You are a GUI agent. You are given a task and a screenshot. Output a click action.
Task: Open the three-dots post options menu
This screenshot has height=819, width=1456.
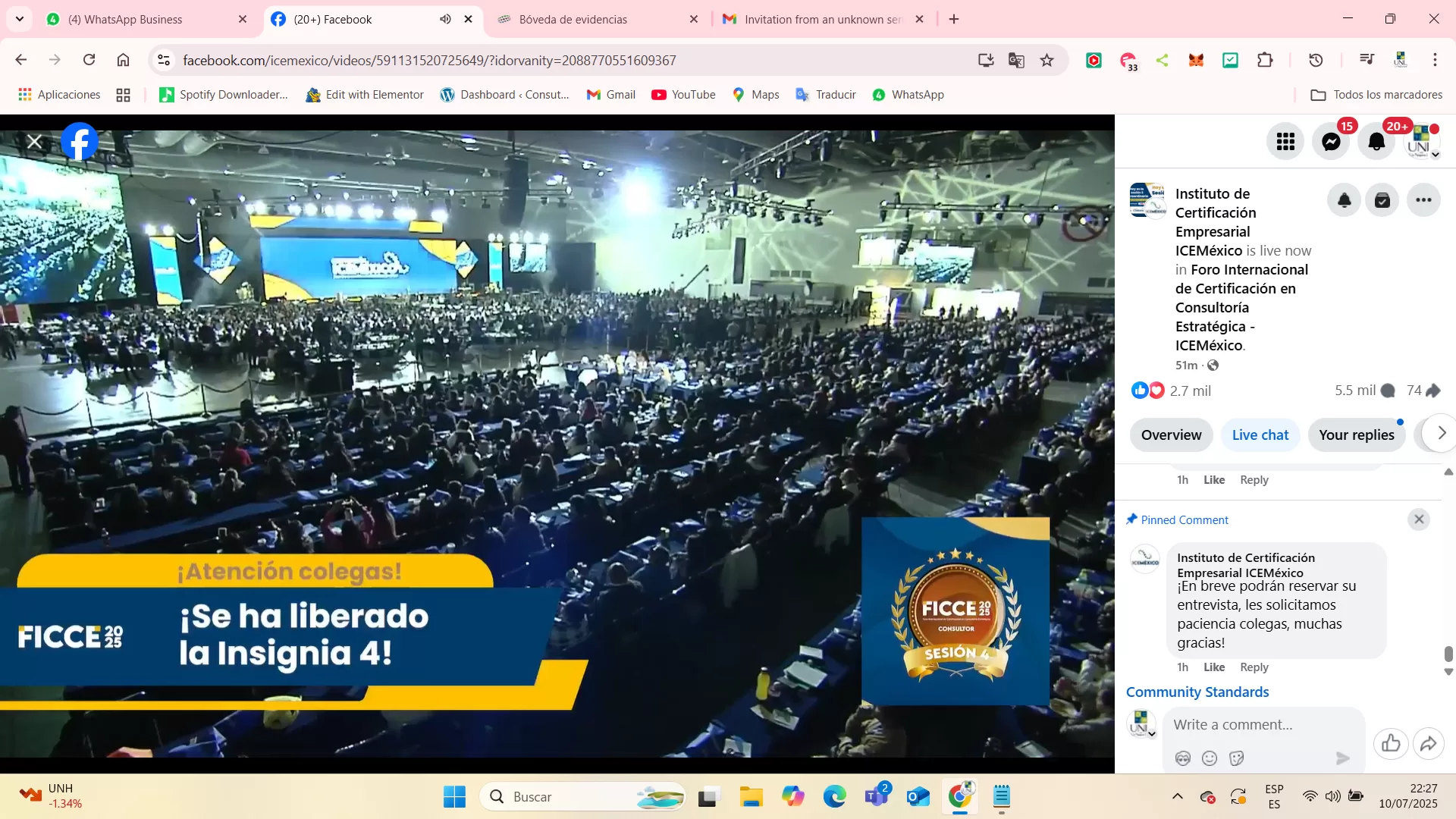(1423, 200)
